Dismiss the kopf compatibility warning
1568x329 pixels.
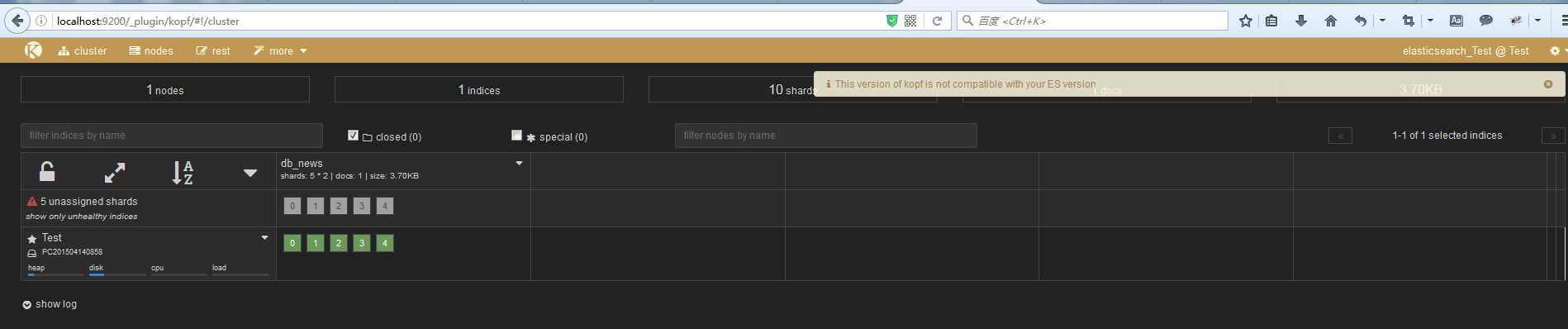1548,84
